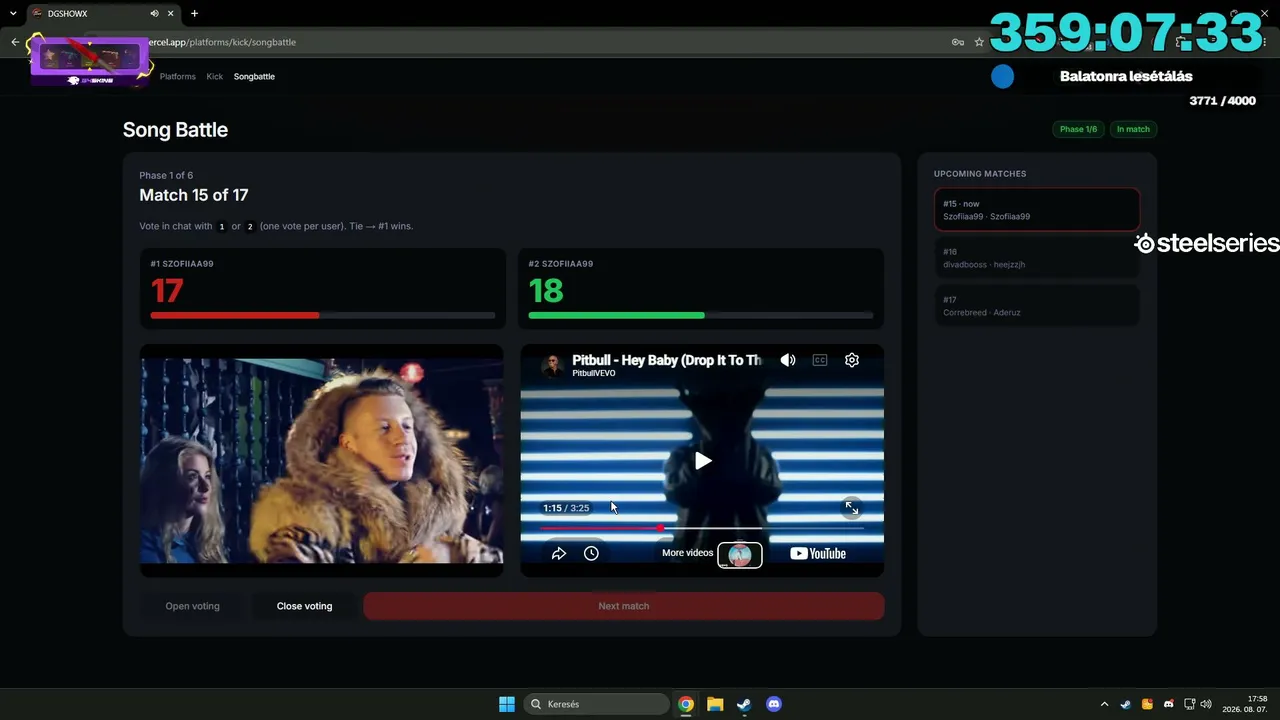Click #1 SZOFIIAA99 vote count 17
Screen dimensions: 1280x720
167,291
